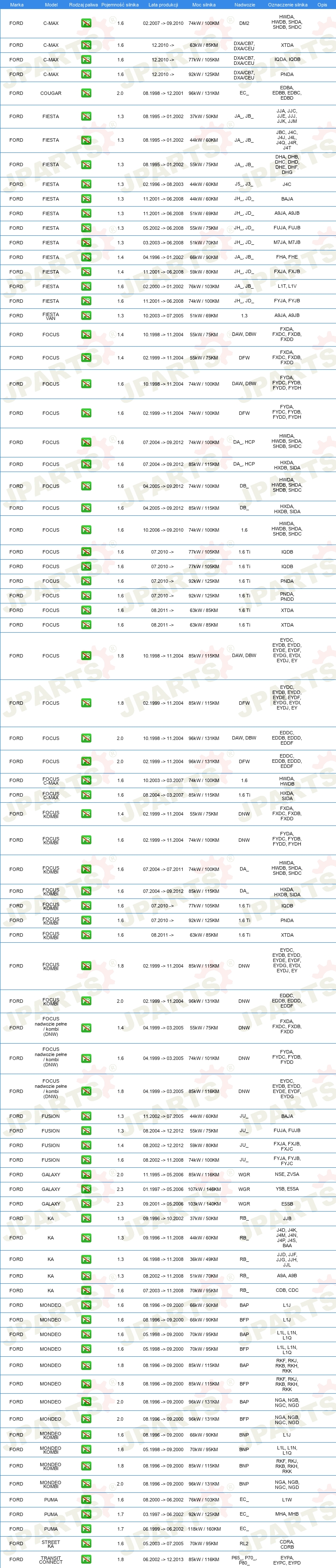Click the Moc silnika column header
The height and width of the screenshot is (1568, 336).
coord(204,5)
